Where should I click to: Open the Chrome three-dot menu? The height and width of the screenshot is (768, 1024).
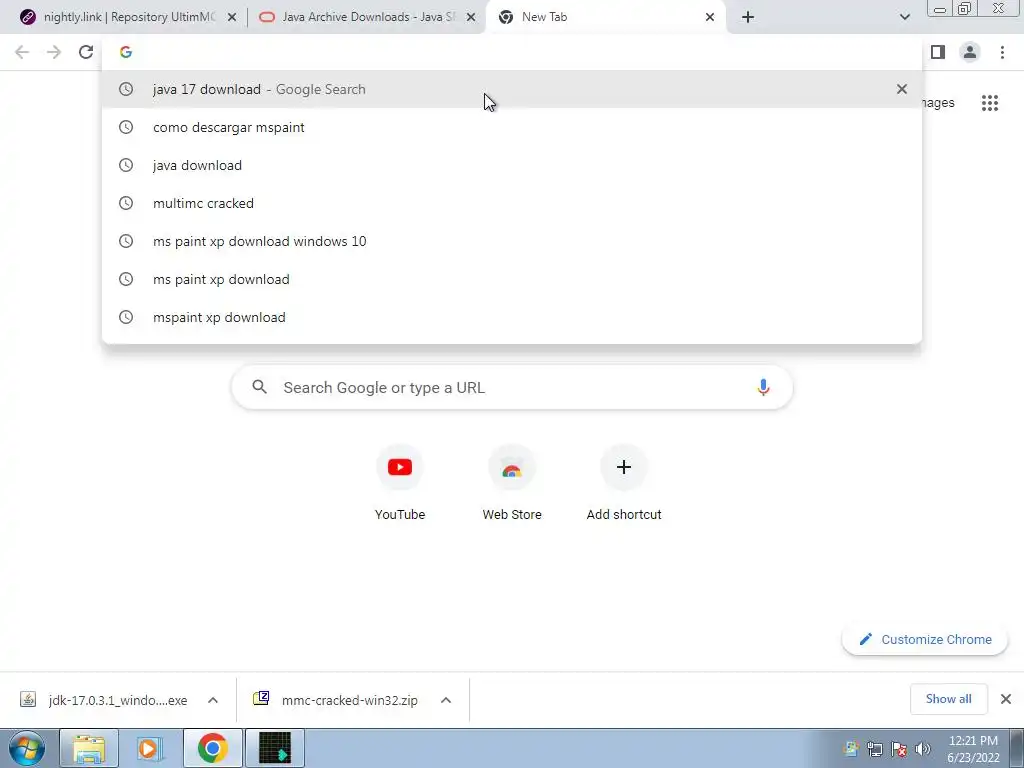click(x=1002, y=52)
